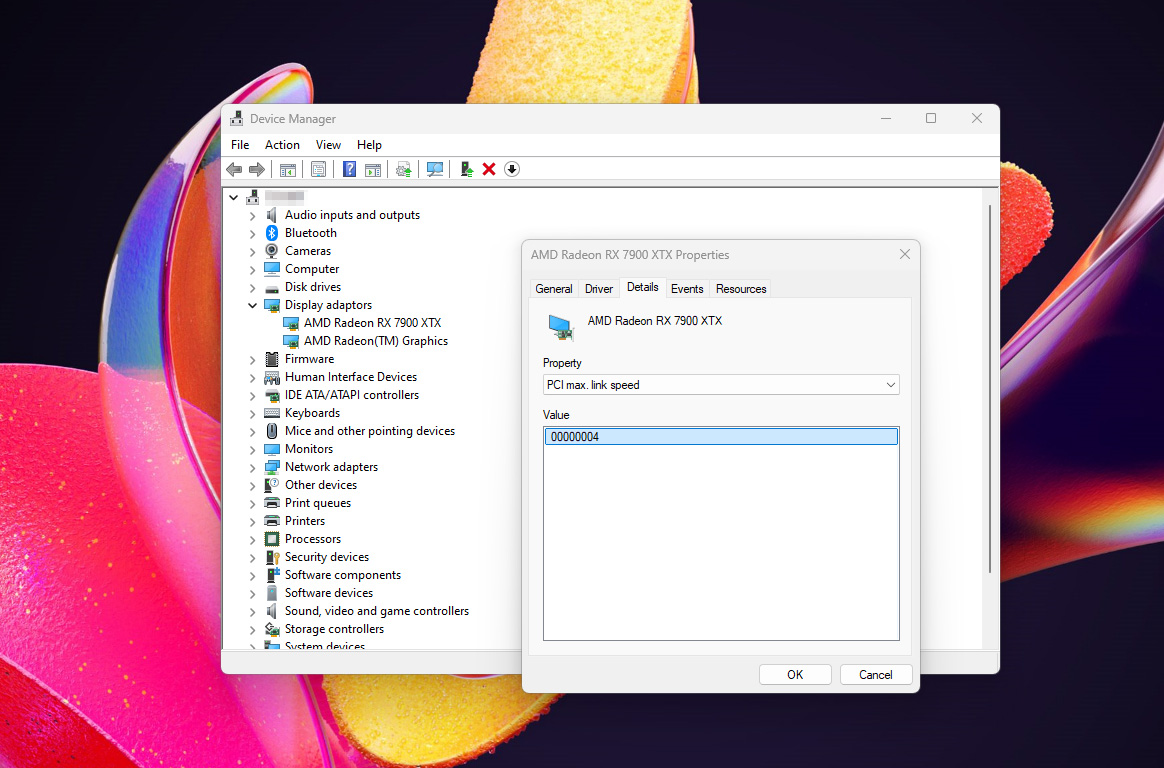Click the Back arrow in Device Manager toolbar
The height and width of the screenshot is (768, 1164).
(x=234, y=169)
